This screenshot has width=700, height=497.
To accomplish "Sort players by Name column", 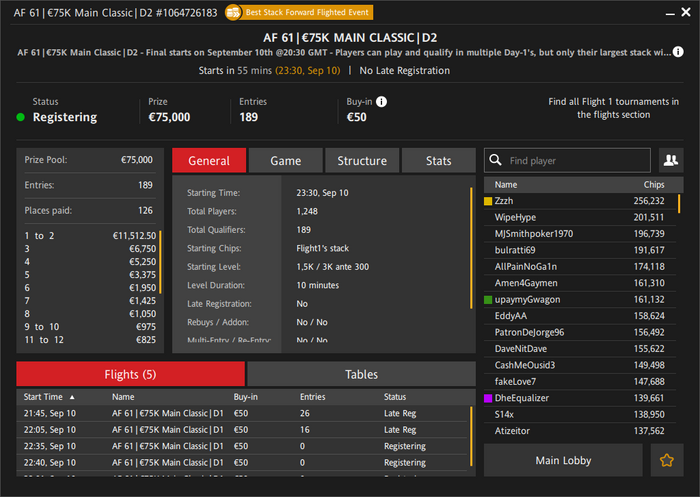I will click(x=506, y=184).
